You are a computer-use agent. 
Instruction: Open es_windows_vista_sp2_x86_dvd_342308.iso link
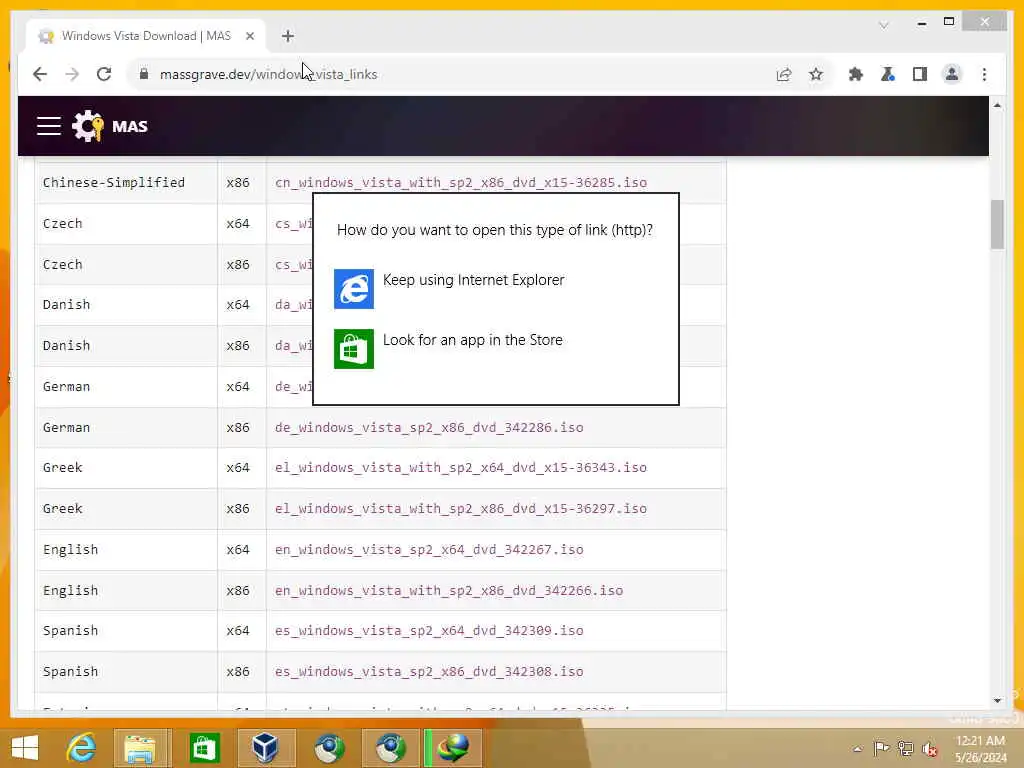[x=429, y=672]
